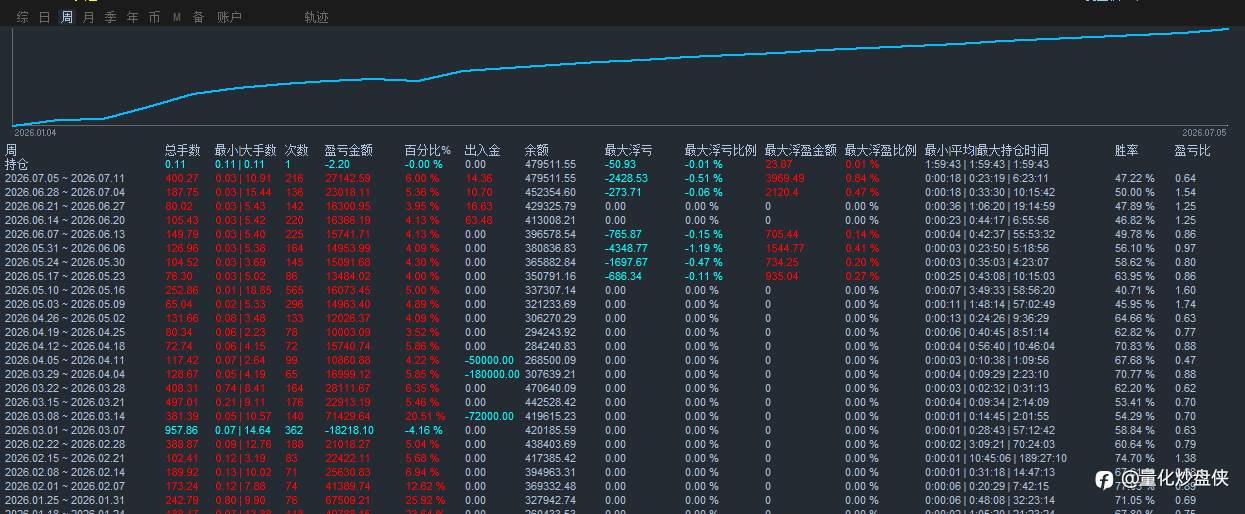Screen dimensions: 1245x514
Task: Select week row 2026.05.24 ~ 2026.05.30
Action: point(65,262)
